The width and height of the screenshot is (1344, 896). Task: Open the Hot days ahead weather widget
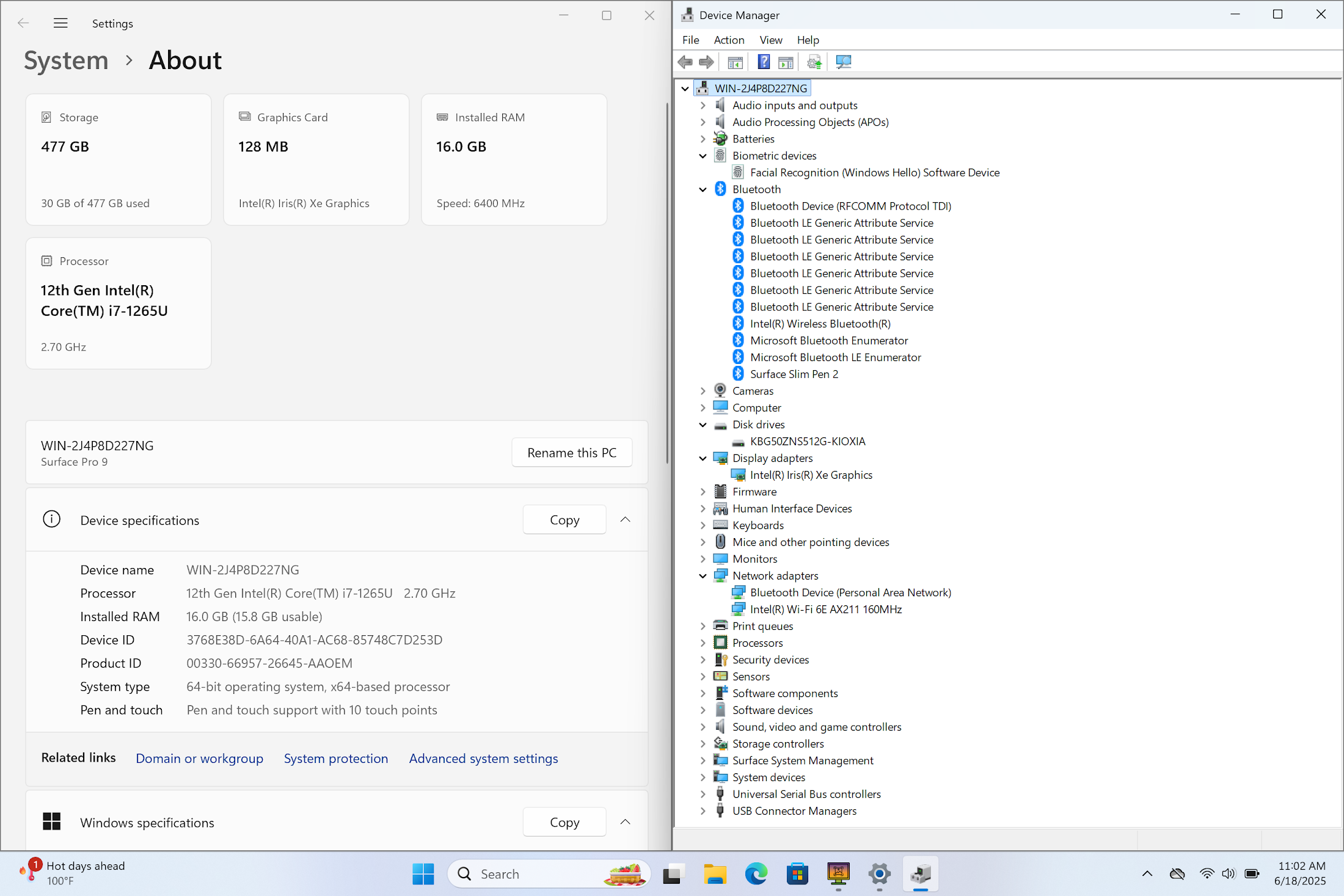click(72, 873)
